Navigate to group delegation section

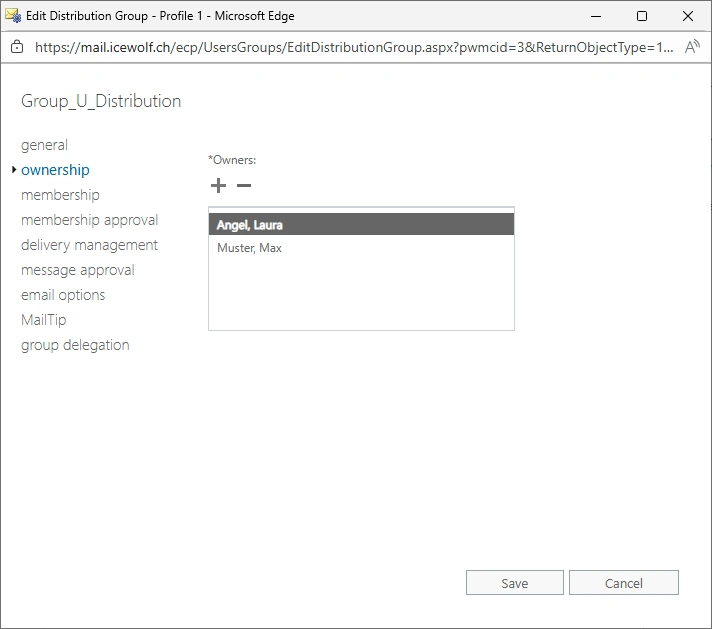(x=75, y=345)
